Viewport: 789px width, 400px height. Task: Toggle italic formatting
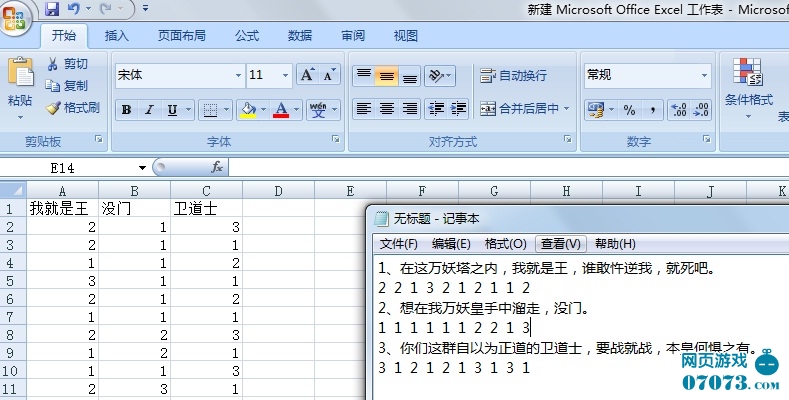tap(150, 110)
